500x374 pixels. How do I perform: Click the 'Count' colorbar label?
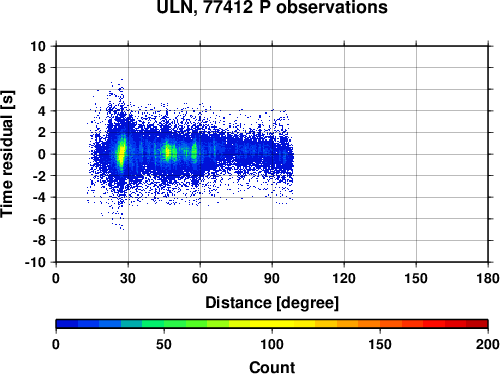(x=272, y=367)
